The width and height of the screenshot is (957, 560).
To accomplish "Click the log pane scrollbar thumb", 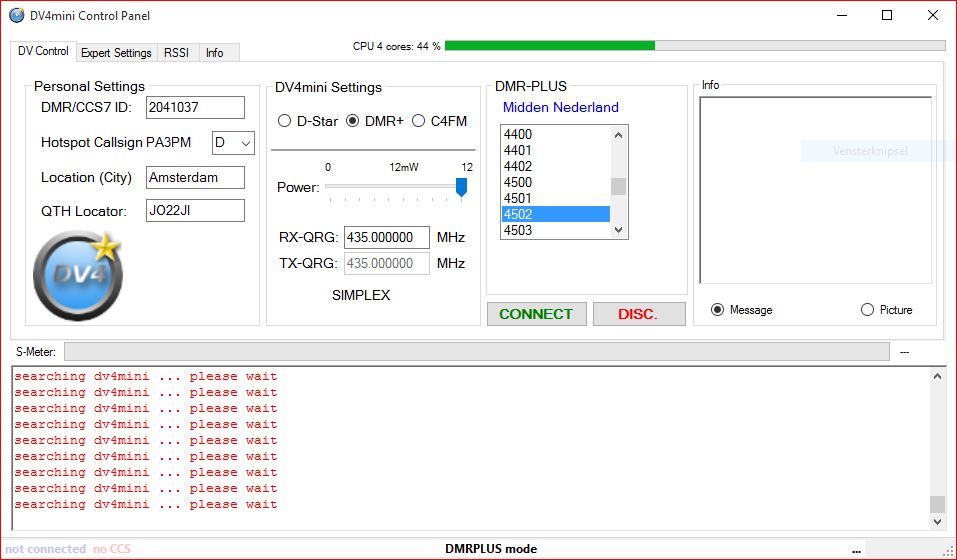I will click(937, 504).
